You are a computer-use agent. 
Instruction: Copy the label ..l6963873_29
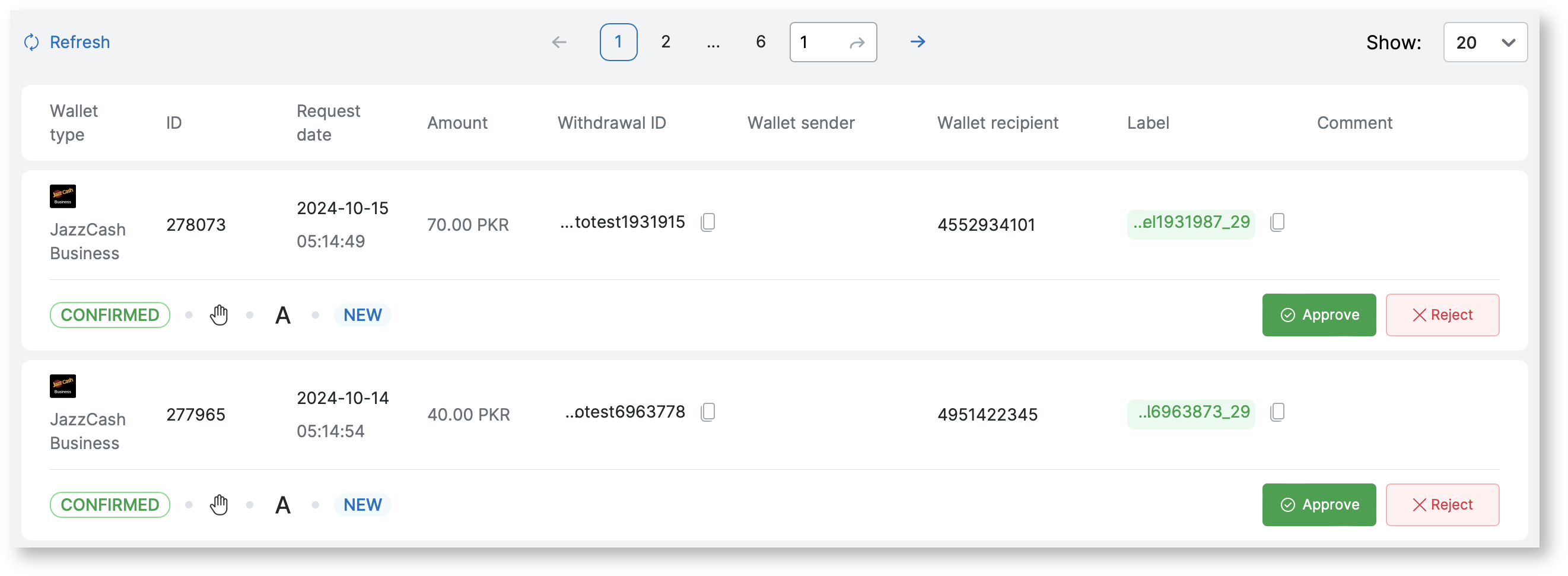pos(1277,412)
